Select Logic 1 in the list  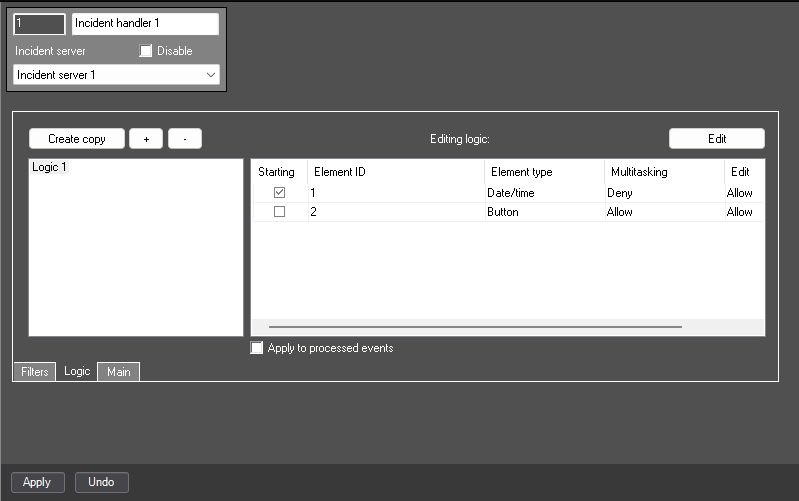[x=49, y=167]
